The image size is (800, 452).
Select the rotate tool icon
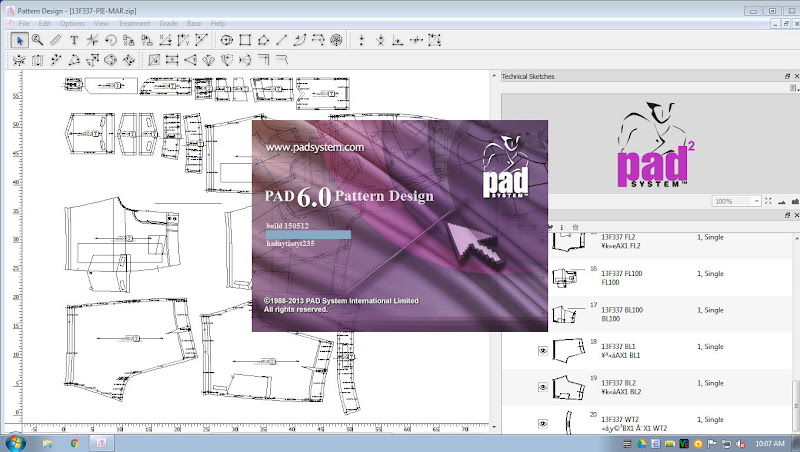[111, 40]
